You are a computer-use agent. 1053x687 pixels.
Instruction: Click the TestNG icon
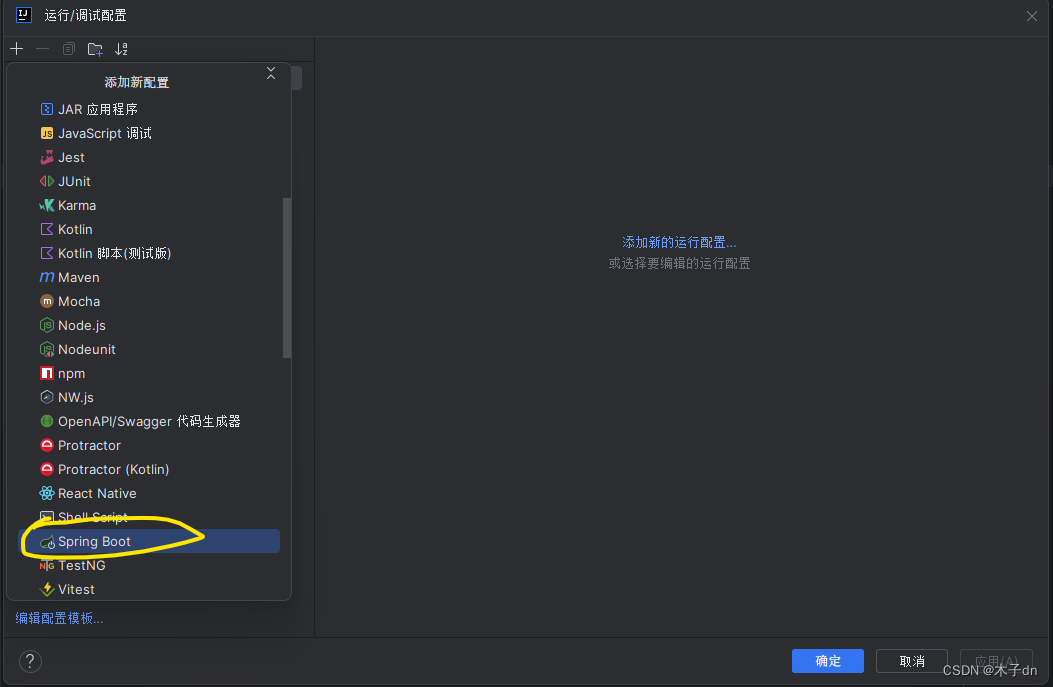click(46, 565)
